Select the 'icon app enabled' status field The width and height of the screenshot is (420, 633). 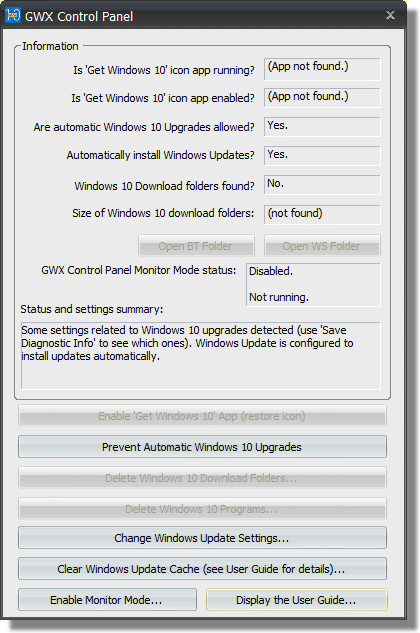click(x=322, y=98)
